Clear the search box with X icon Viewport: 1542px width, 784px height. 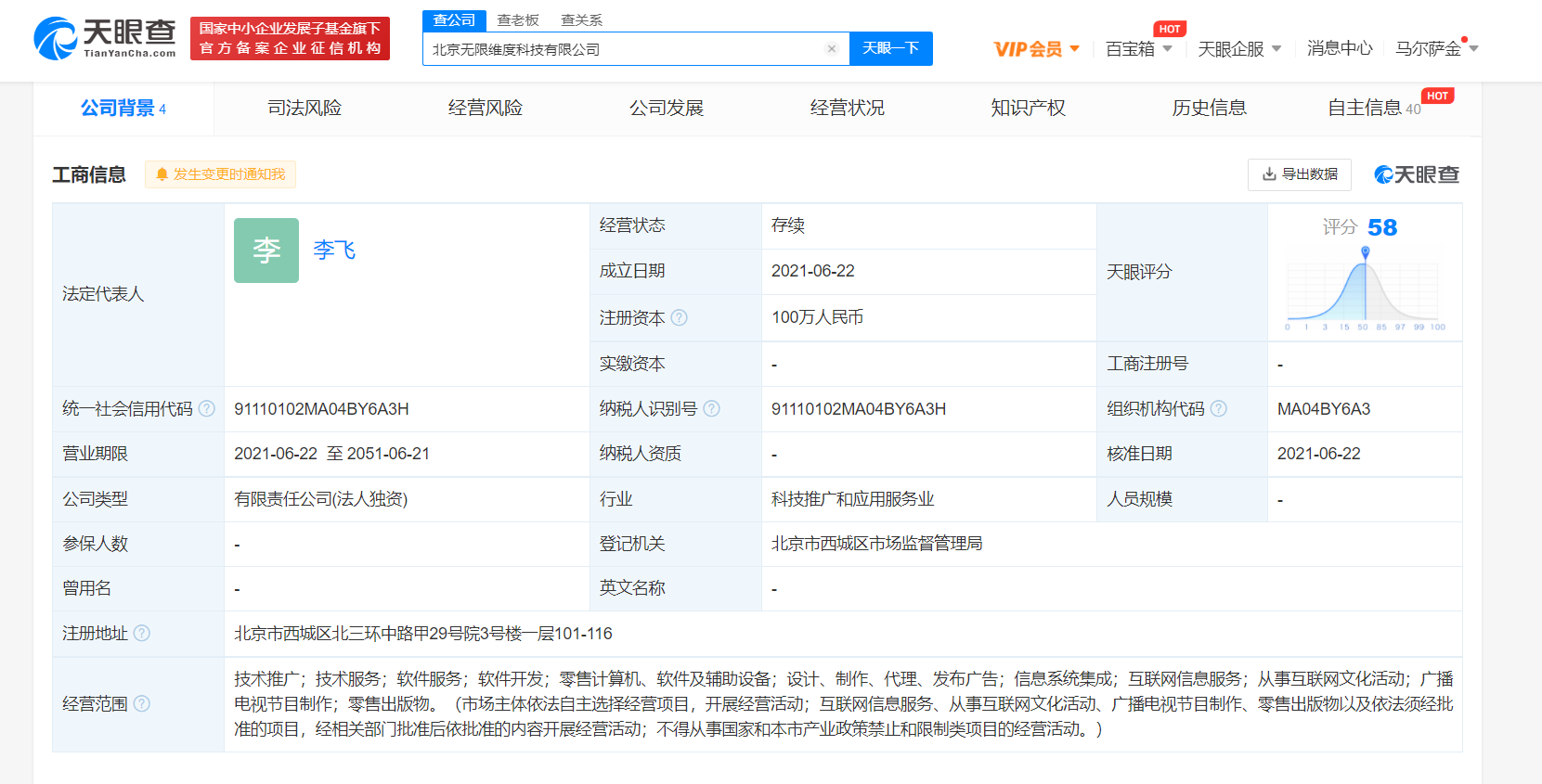tap(831, 49)
